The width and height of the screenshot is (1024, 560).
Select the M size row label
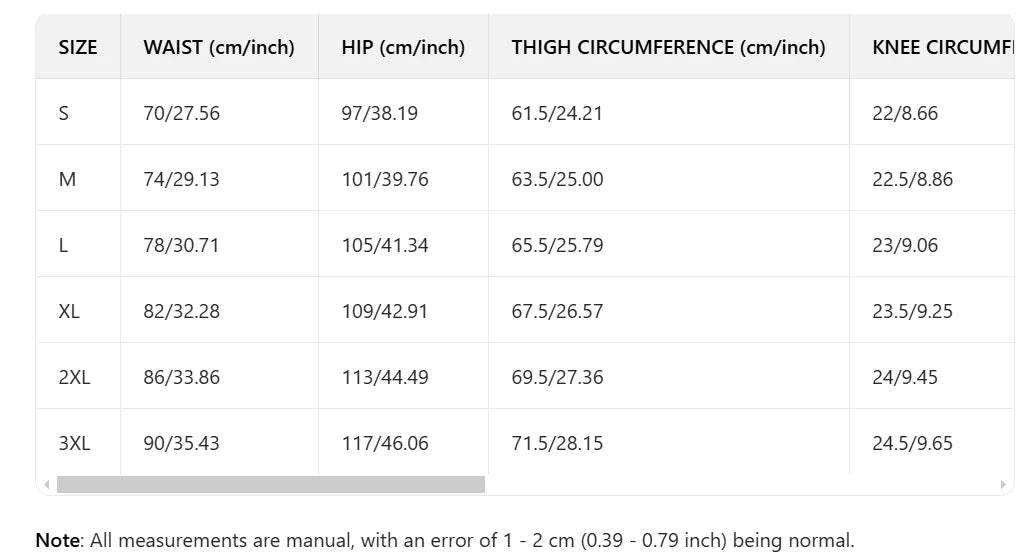(x=67, y=179)
